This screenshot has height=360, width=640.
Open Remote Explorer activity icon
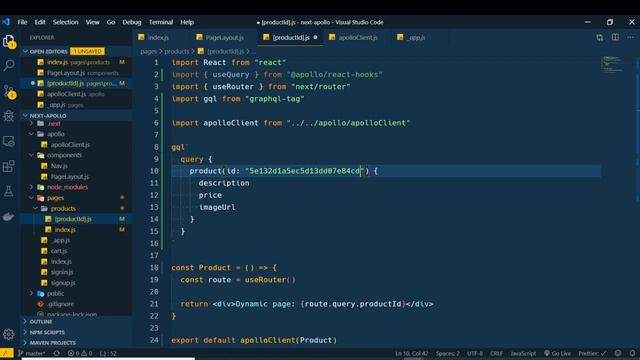point(9,141)
